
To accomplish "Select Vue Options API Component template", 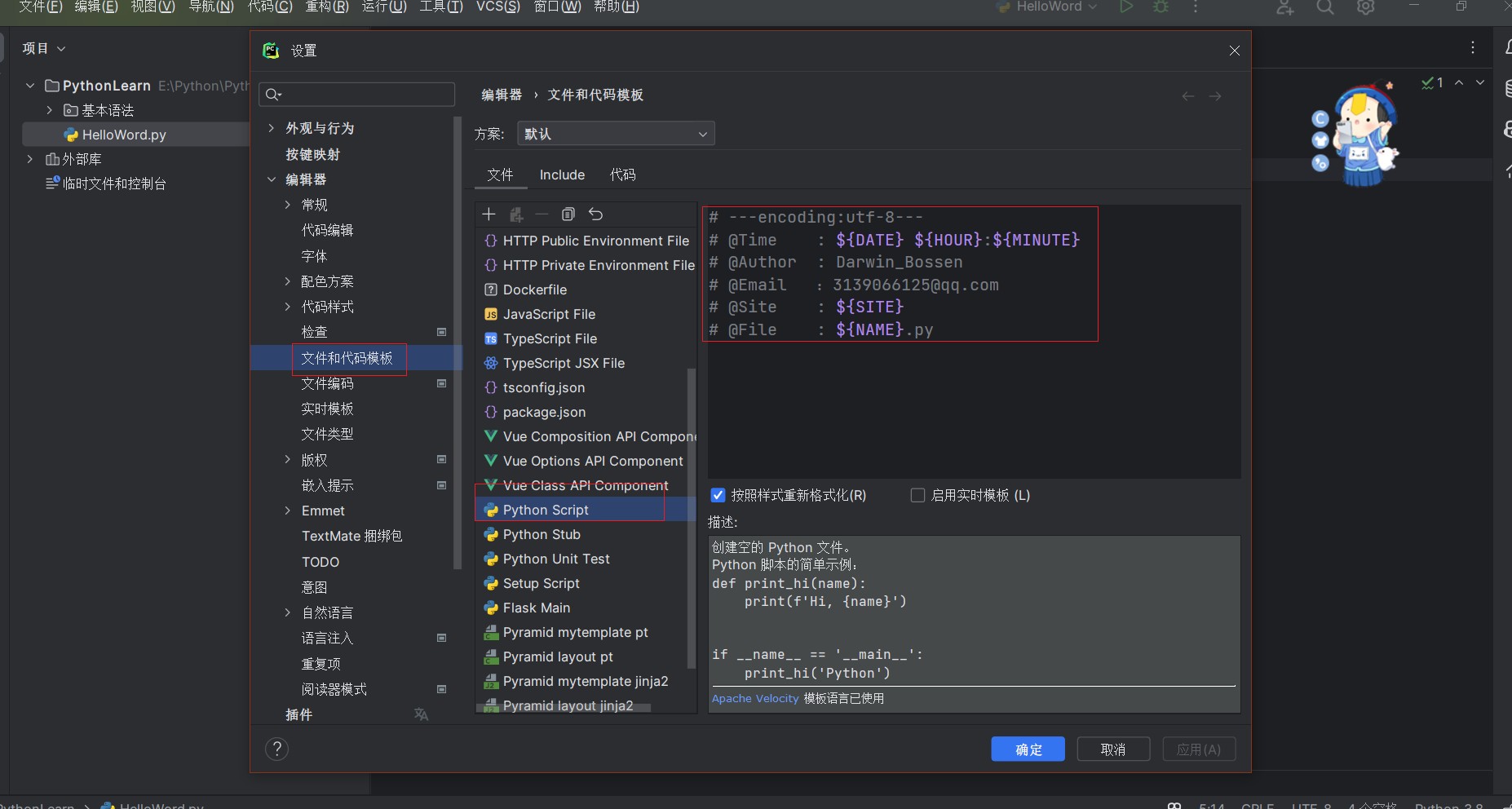I will (x=586, y=461).
